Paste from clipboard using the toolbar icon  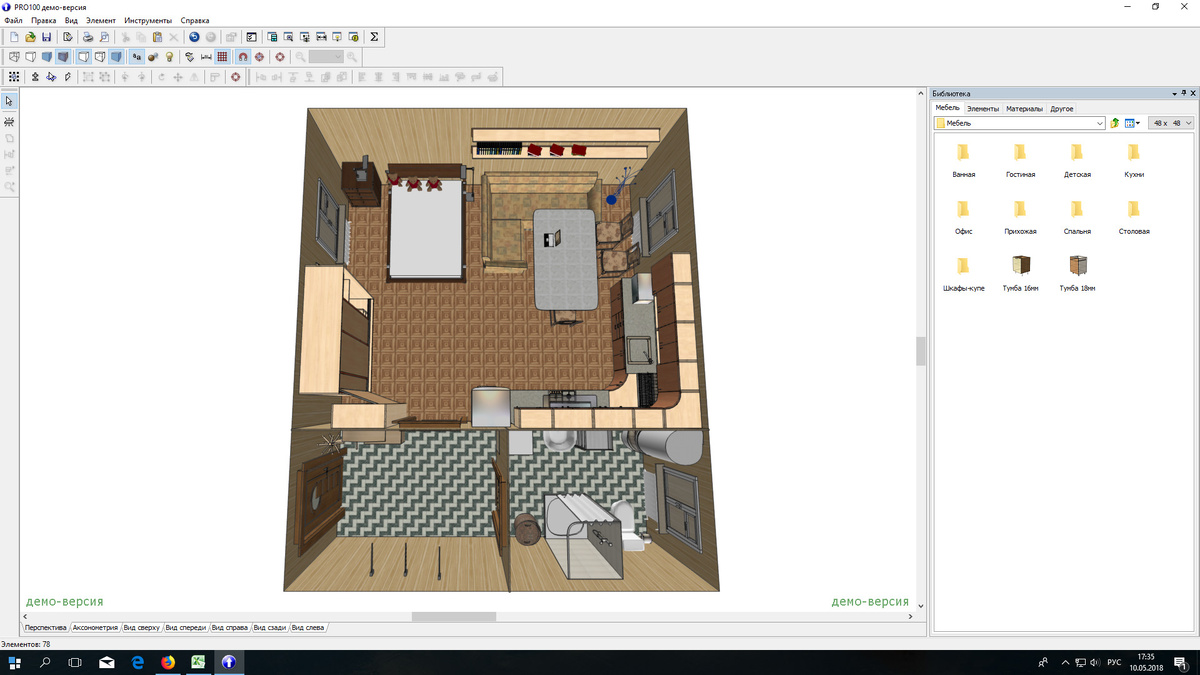(x=157, y=37)
